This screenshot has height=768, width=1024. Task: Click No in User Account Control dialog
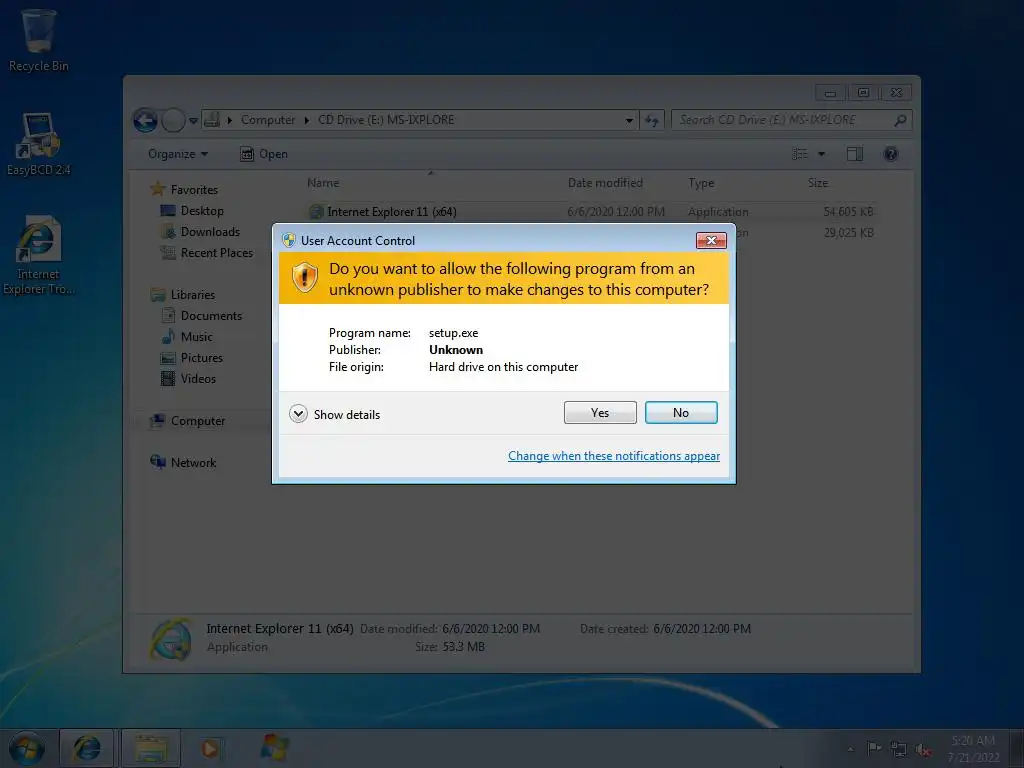pyautogui.click(x=681, y=413)
